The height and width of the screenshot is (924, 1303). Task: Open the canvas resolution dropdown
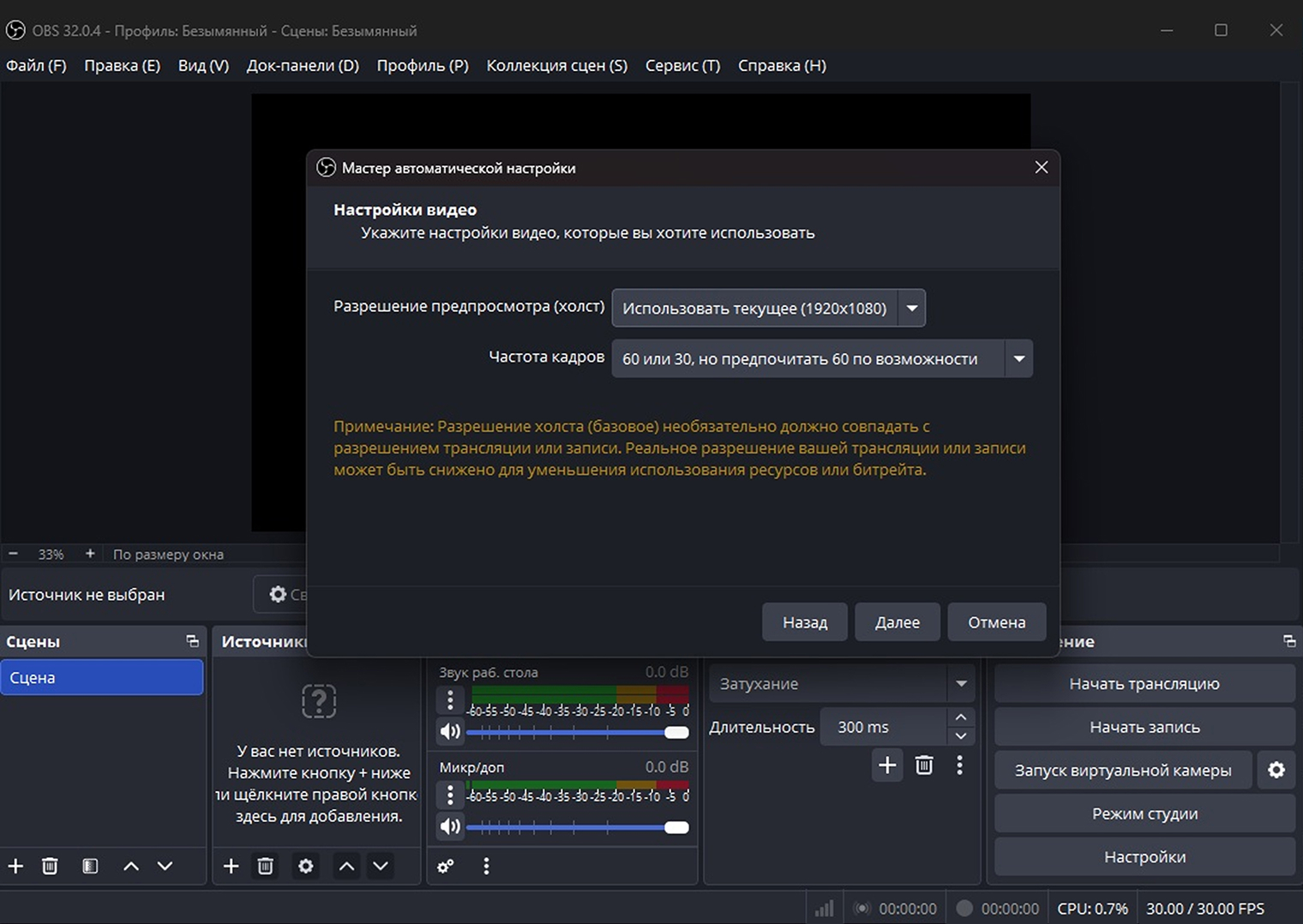(912, 308)
